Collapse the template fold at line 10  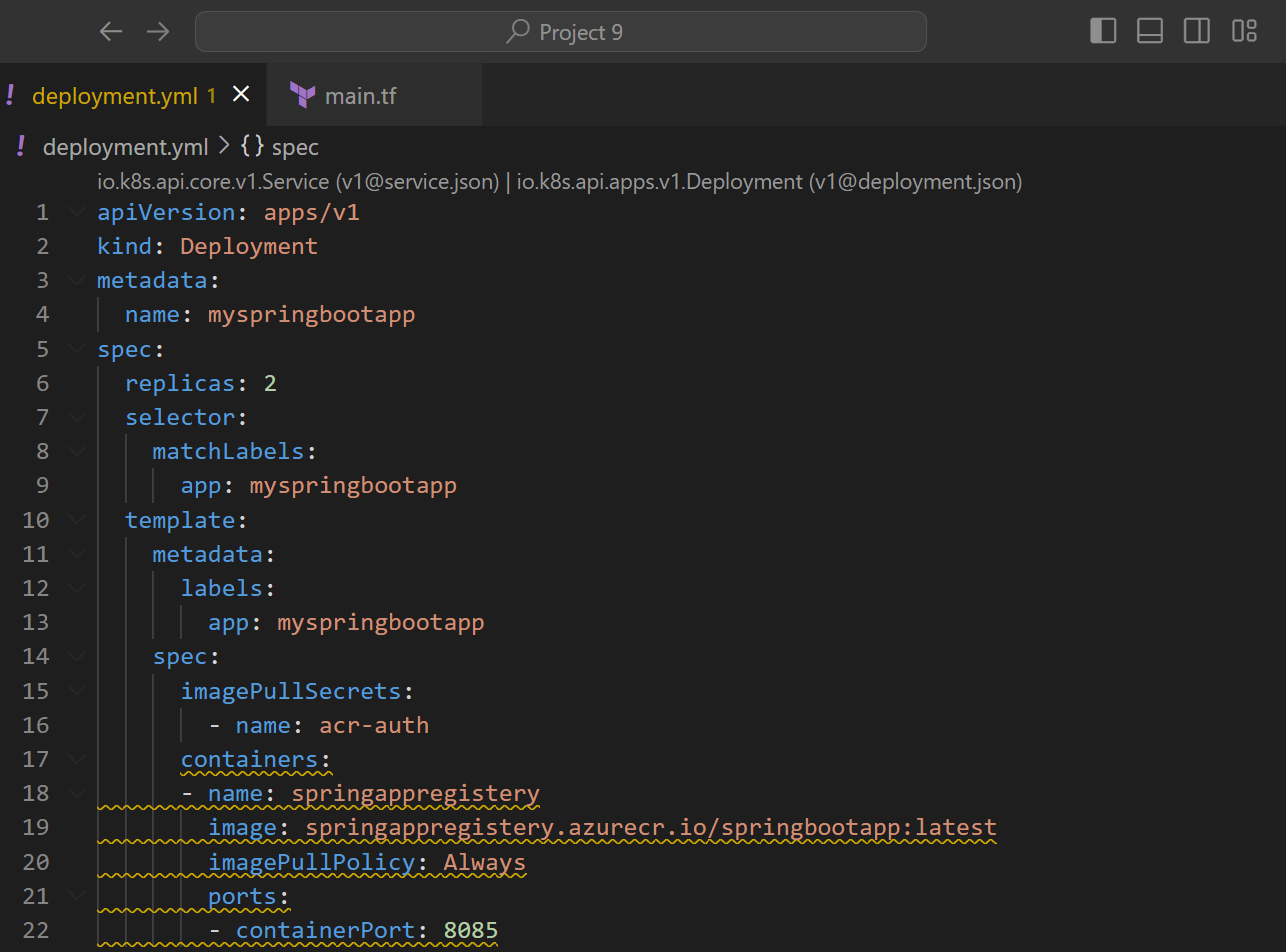point(77,520)
